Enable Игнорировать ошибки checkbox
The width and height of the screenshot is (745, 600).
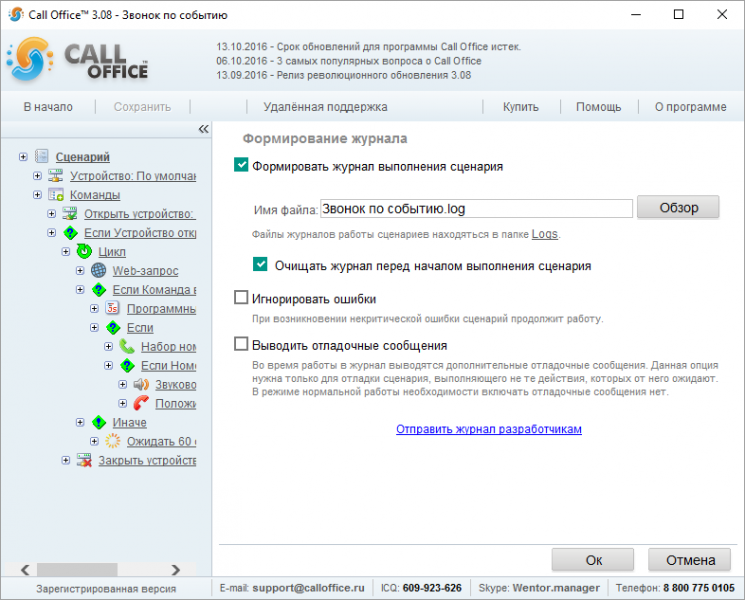(x=241, y=297)
